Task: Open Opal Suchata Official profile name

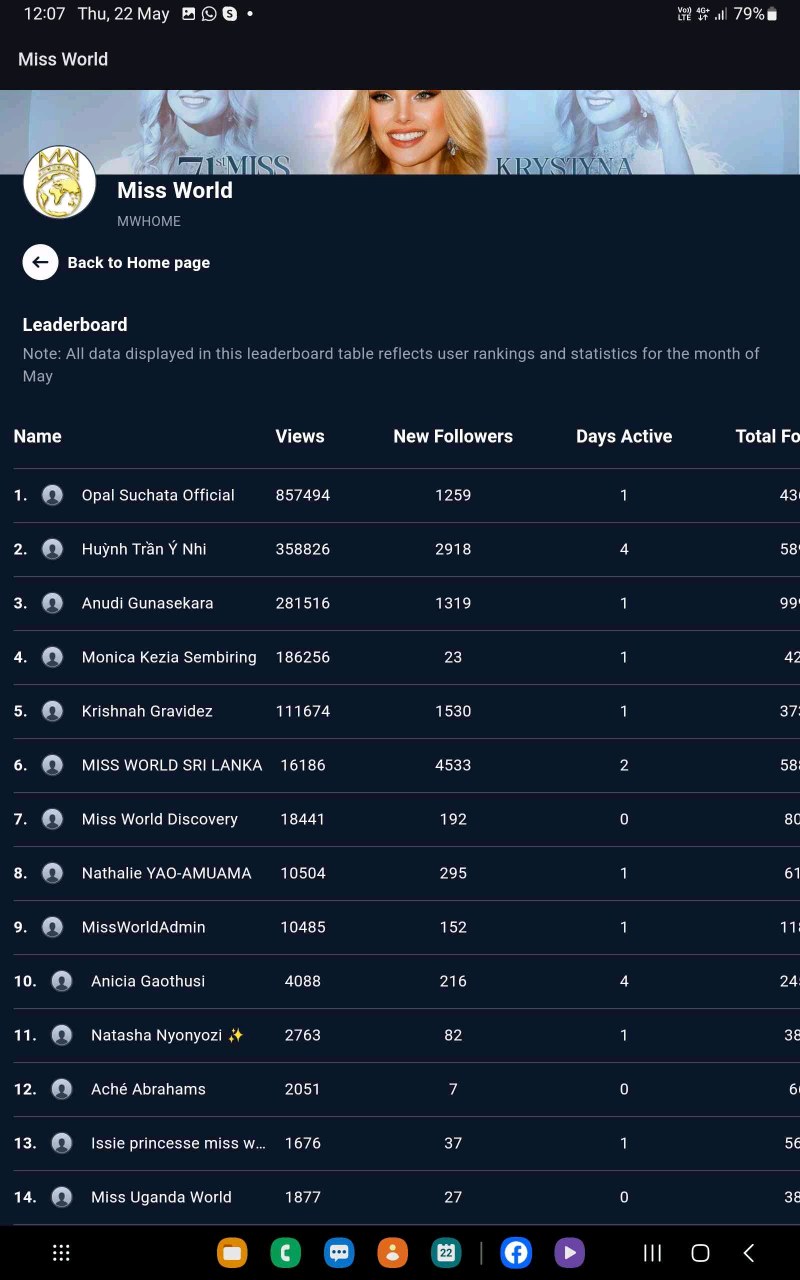Action: [158, 495]
